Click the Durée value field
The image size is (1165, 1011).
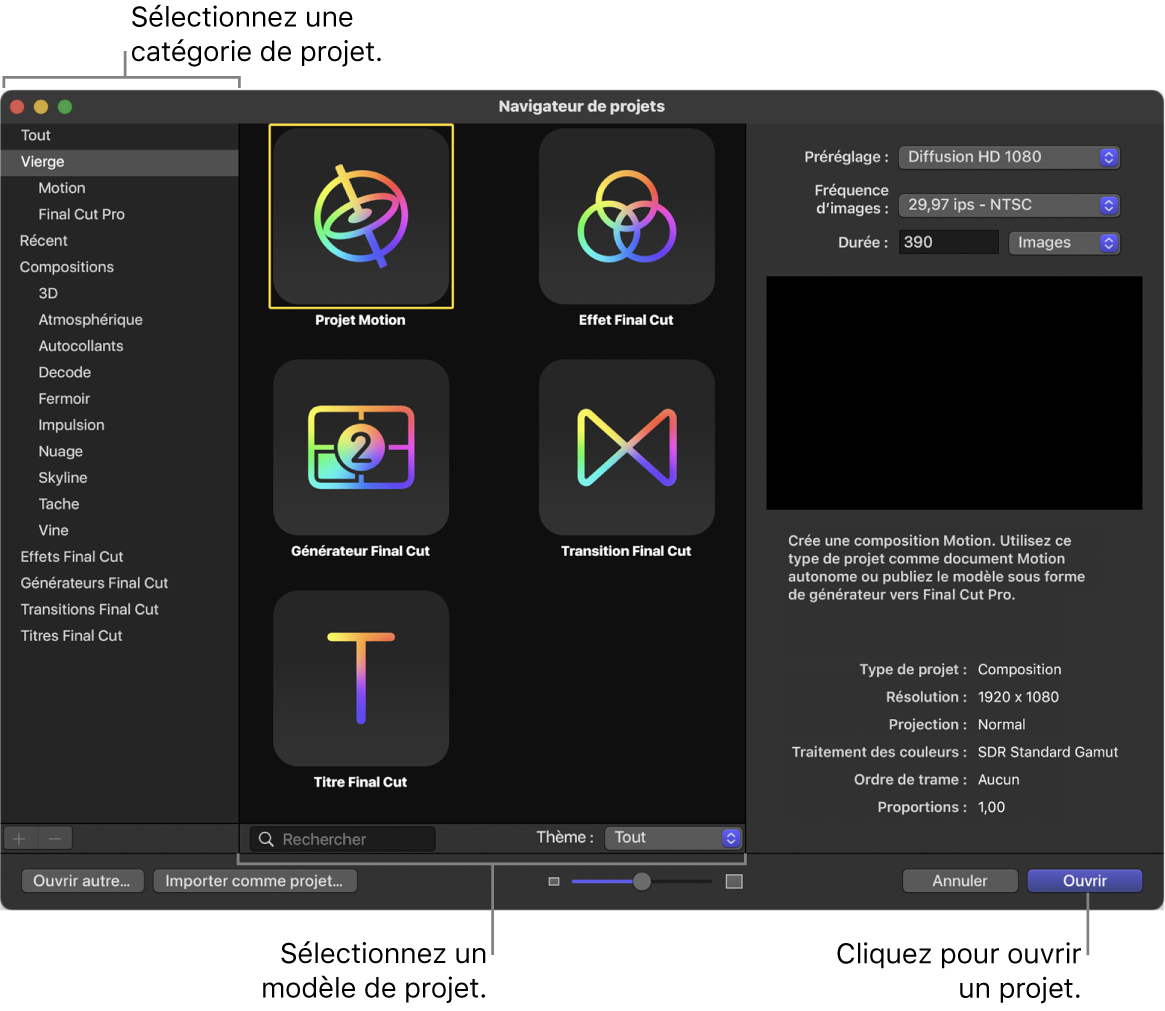click(949, 242)
